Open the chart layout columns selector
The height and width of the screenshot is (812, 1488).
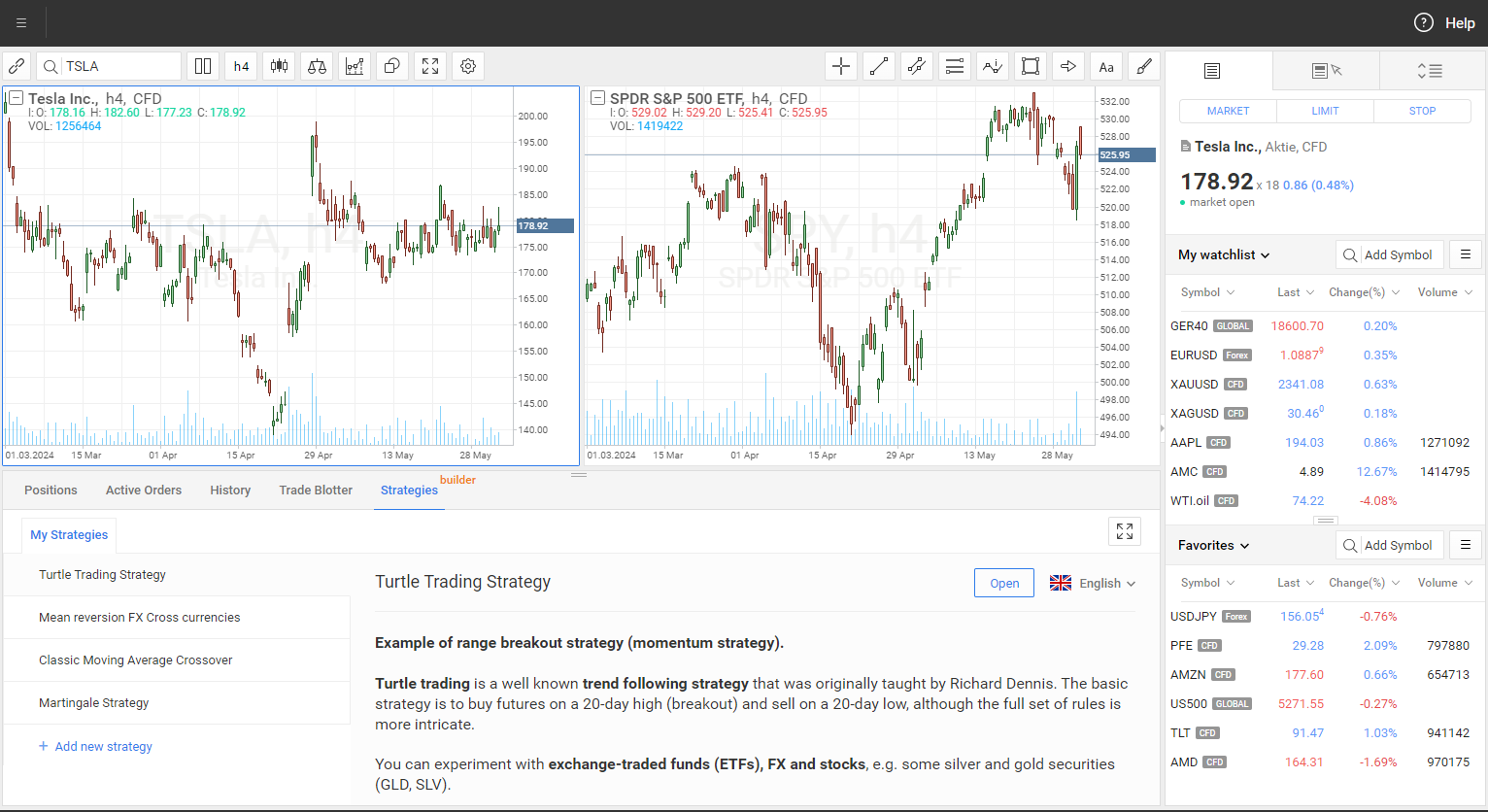point(203,66)
